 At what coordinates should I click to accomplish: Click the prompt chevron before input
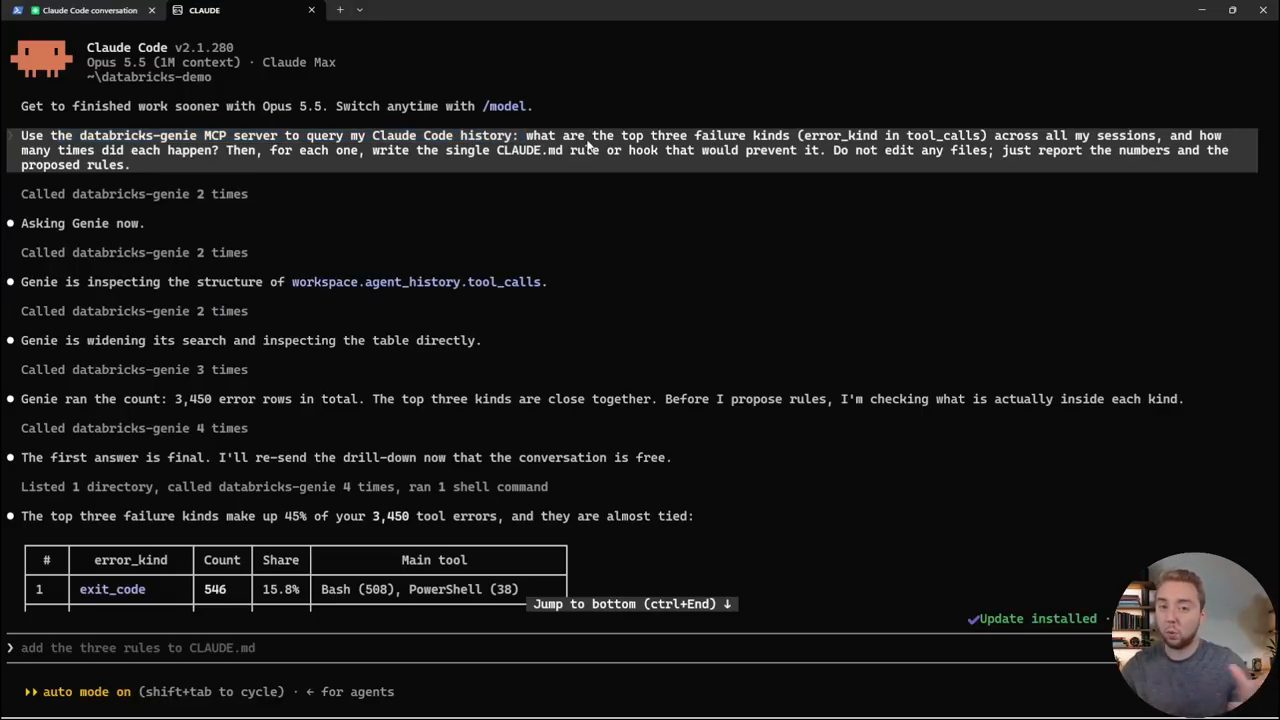[x=10, y=648]
